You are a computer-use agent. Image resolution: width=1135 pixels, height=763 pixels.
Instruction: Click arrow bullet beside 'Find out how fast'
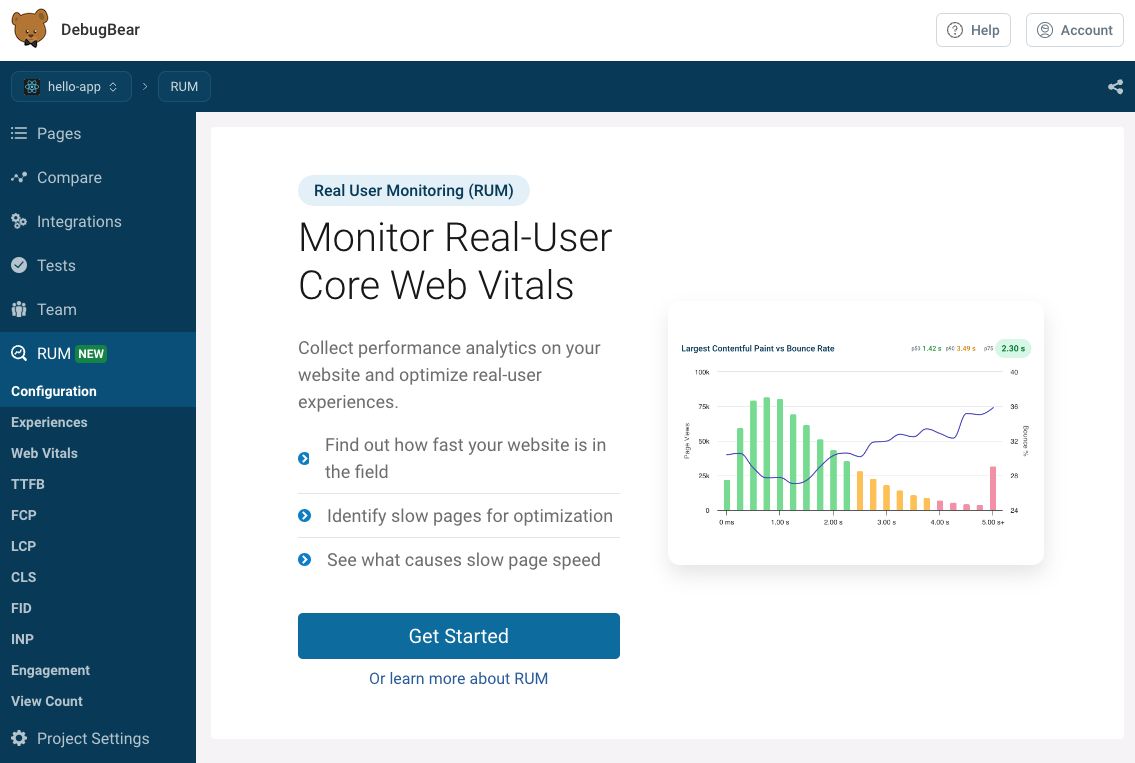coord(304,458)
